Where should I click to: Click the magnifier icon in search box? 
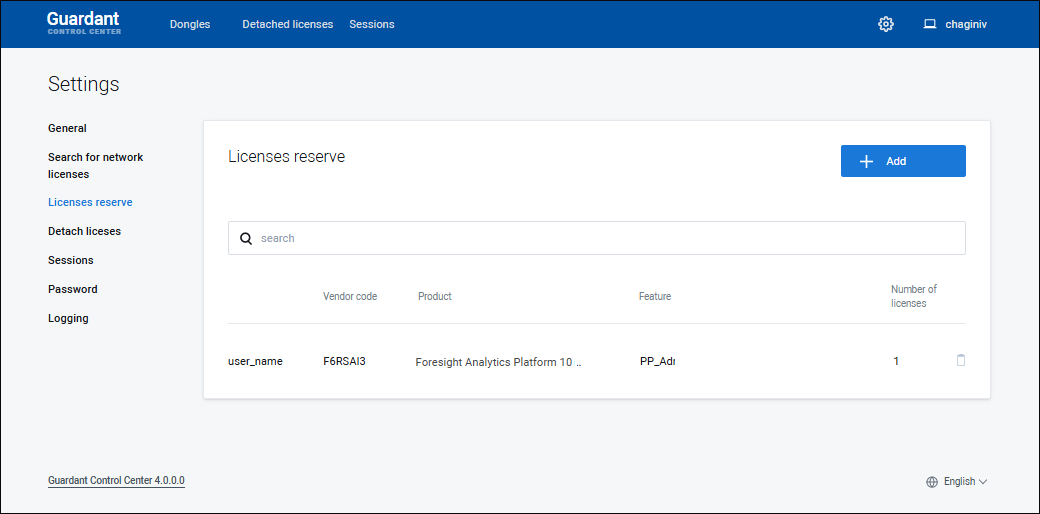point(246,238)
